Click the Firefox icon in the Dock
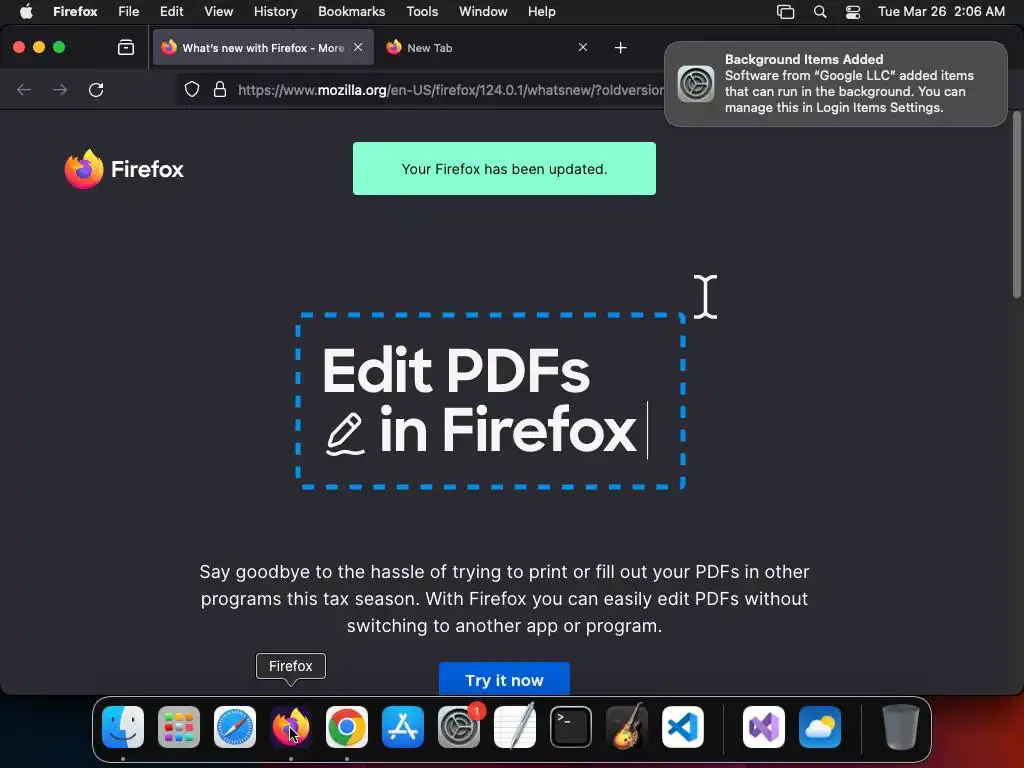The width and height of the screenshot is (1024, 768). [x=291, y=727]
